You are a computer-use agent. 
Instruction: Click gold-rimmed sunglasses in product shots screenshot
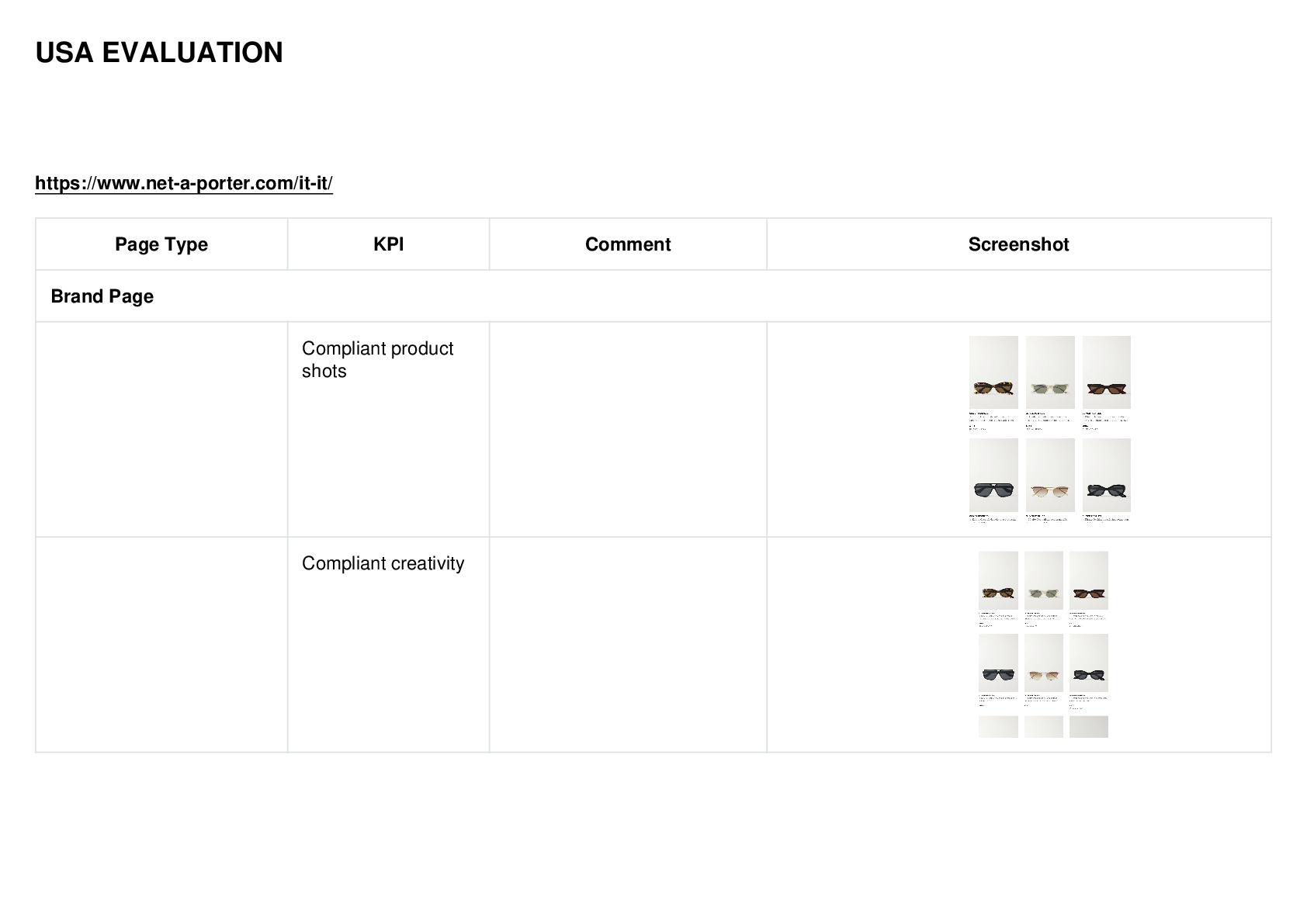[1050, 475]
